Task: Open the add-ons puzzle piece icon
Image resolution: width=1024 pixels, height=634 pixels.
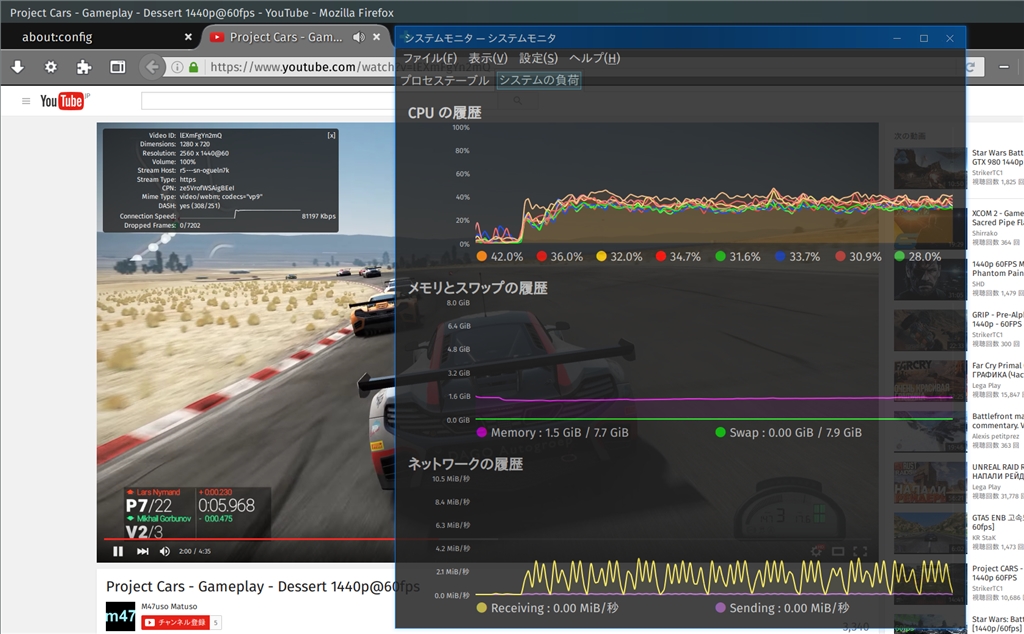Action: pos(84,67)
